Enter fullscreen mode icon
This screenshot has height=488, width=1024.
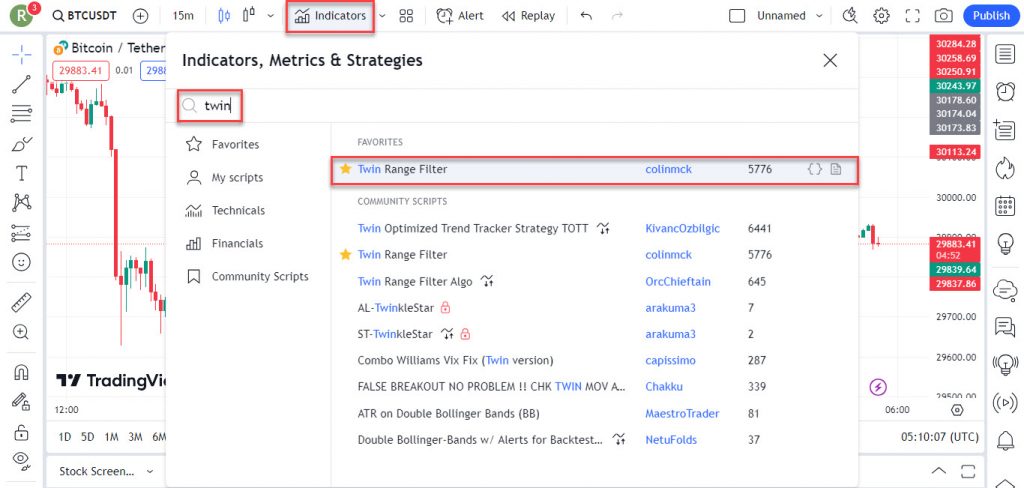click(912, 16)
